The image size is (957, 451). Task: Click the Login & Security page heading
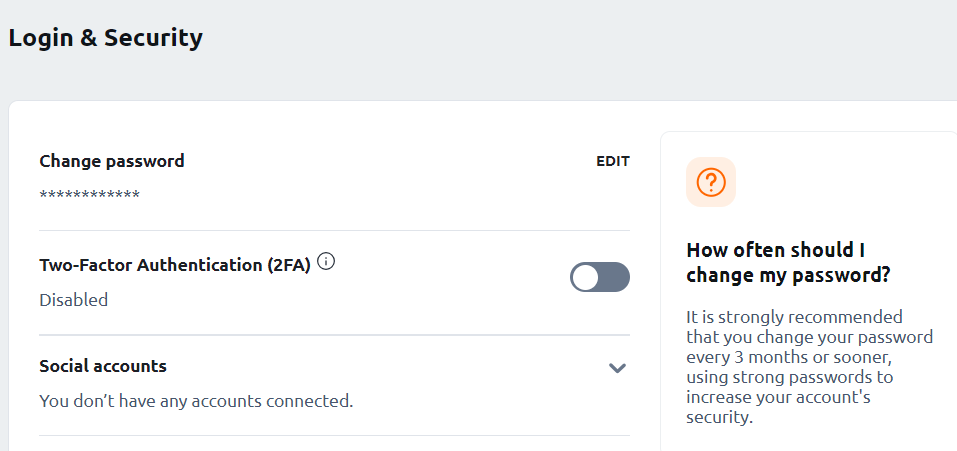106,38
